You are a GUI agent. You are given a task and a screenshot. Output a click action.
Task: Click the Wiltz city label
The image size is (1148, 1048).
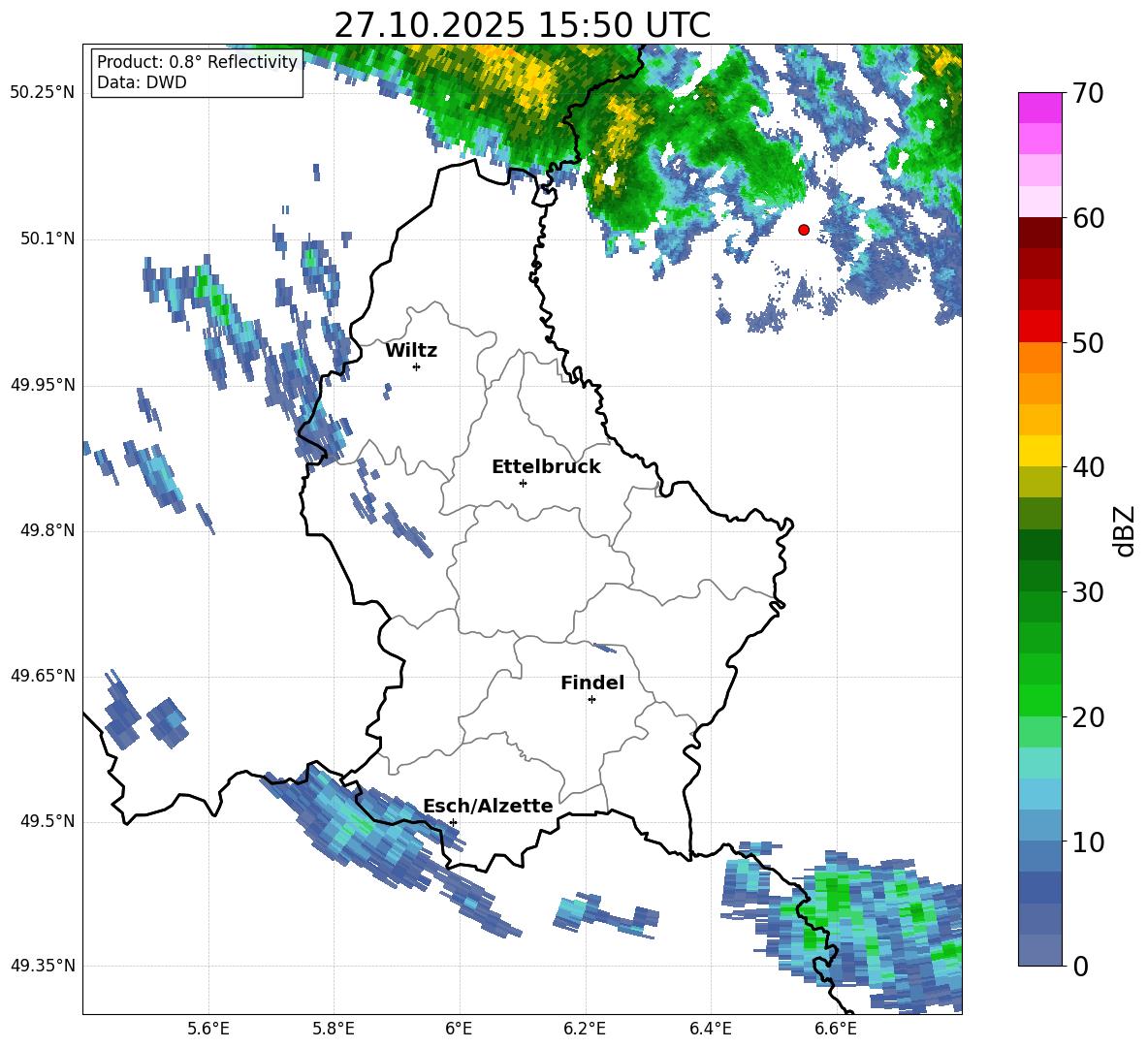tap(411, 351)
